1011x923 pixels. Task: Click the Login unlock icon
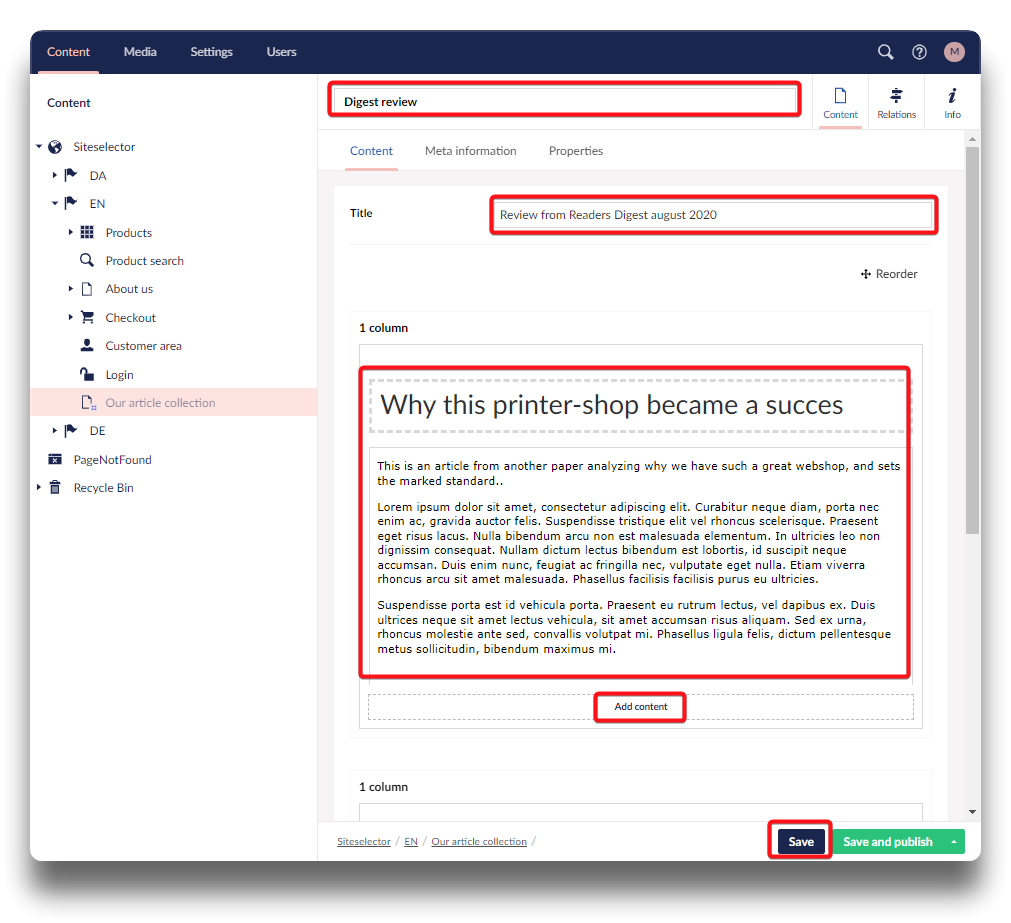point(87,374)
